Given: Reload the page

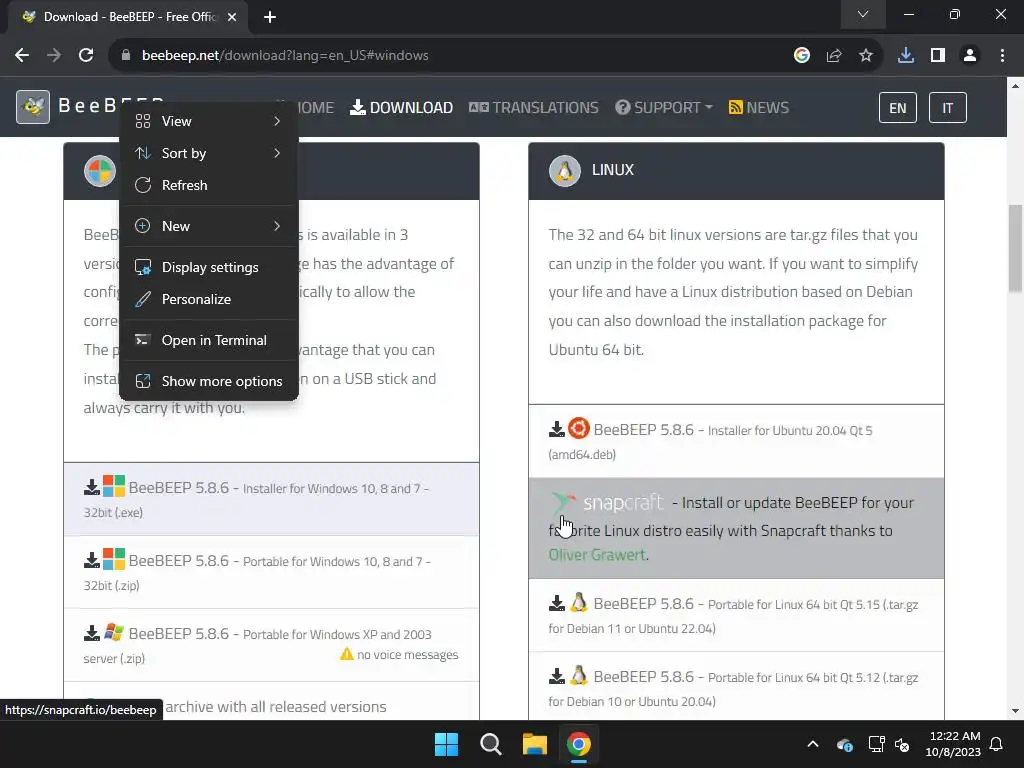Looking at the screenshot, I should tap(86, 56).
